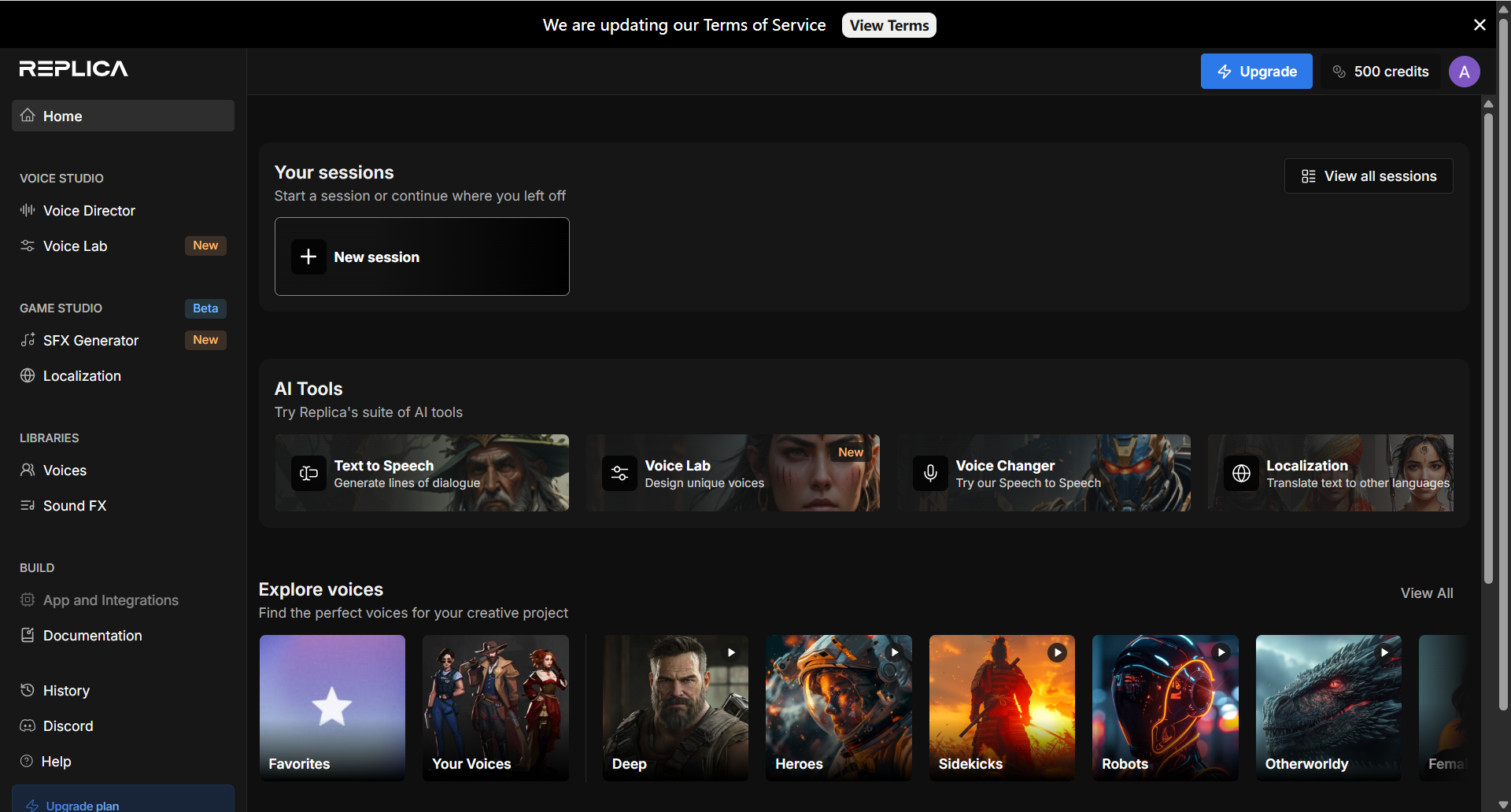Open the Sound FX library
Screen dimensions: 1511x812
[x=123, y=505]
